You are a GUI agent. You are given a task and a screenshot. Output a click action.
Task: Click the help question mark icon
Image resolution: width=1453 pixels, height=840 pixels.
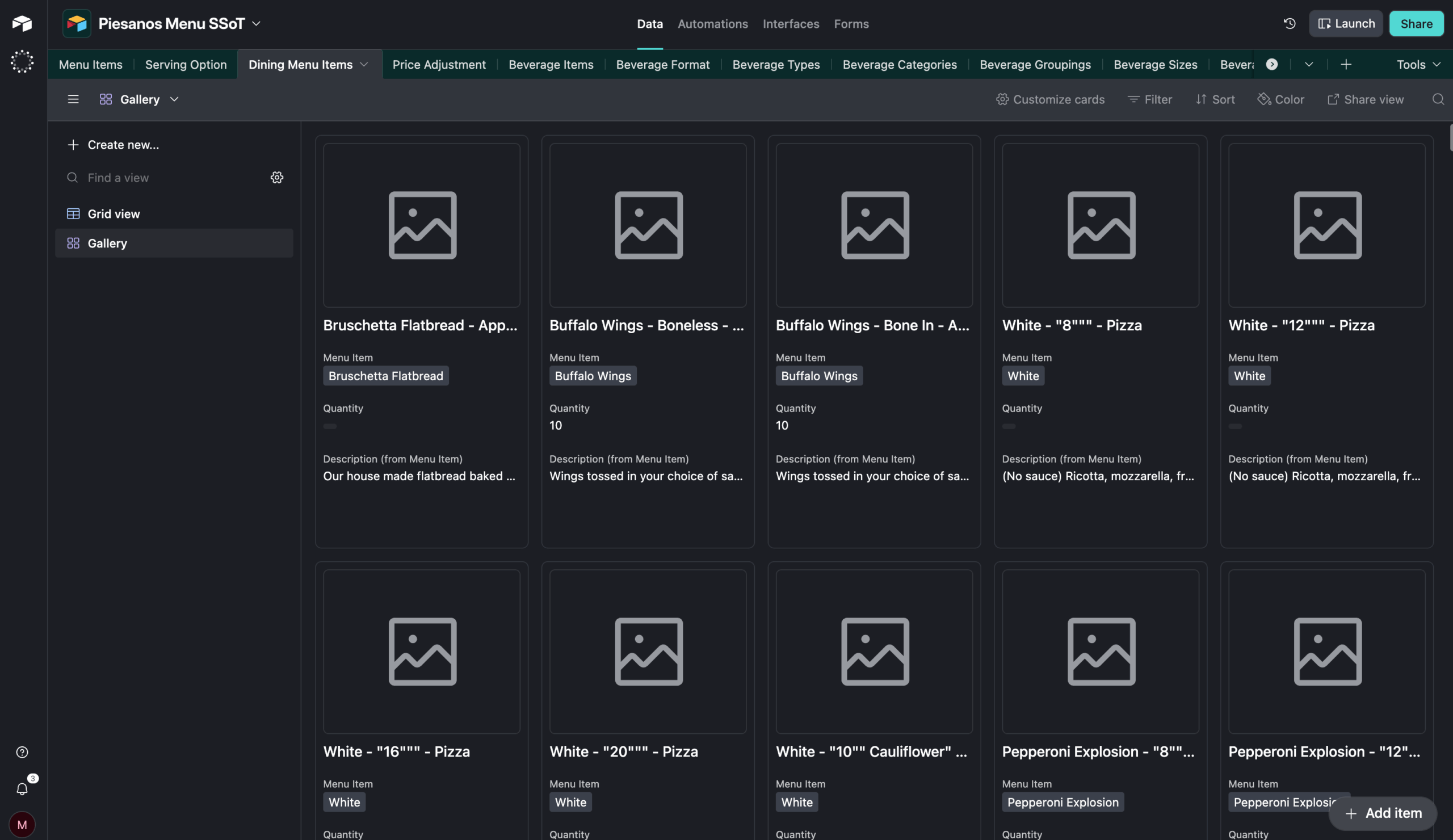(22, 752)
